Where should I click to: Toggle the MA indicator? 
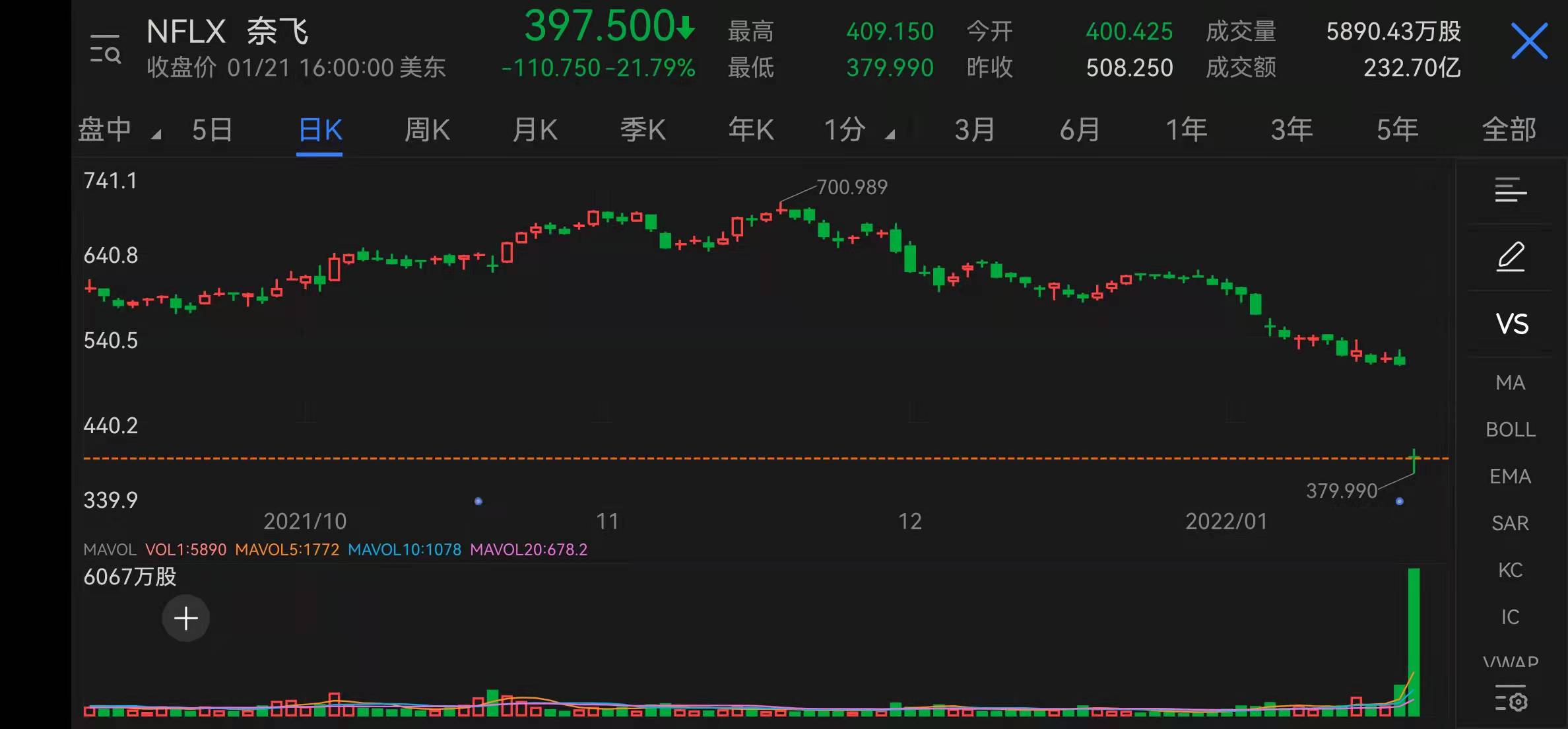coord(1510,383)
